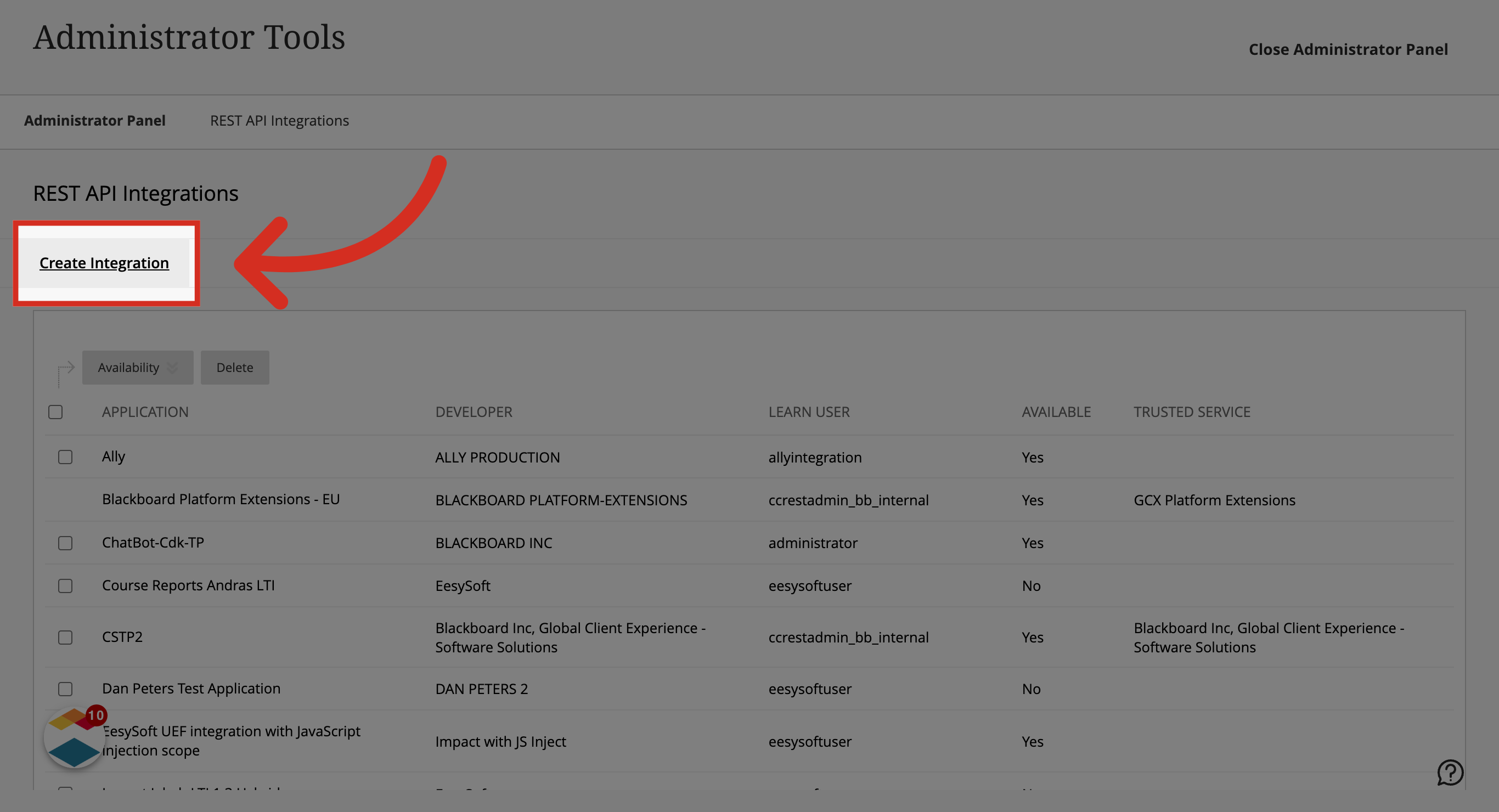
Task: Click Course Reports Andras LTI application
Action: click(188, 585)
